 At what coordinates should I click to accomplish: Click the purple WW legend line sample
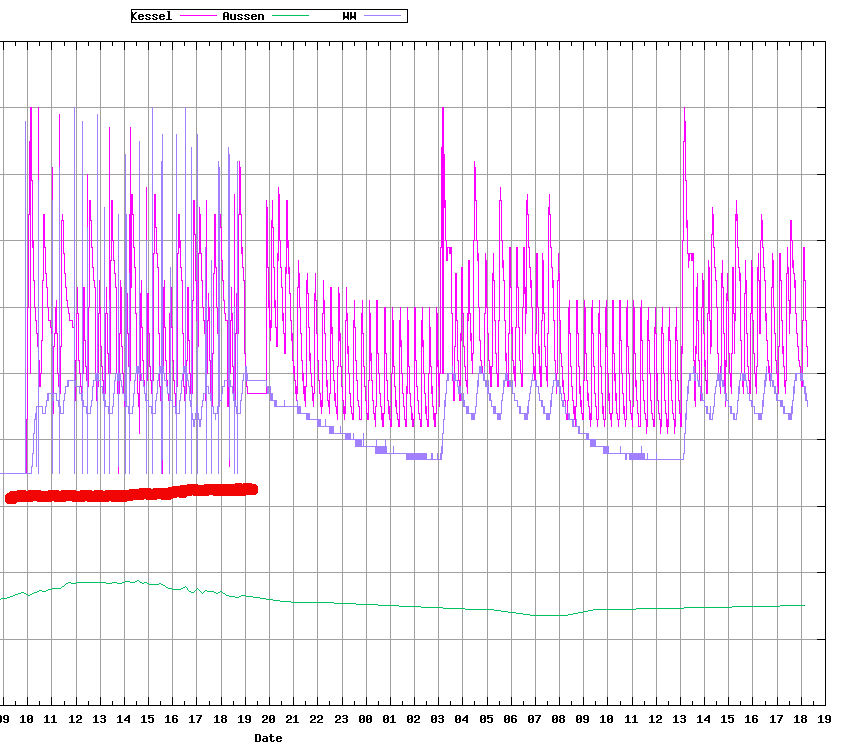(382, 16)
